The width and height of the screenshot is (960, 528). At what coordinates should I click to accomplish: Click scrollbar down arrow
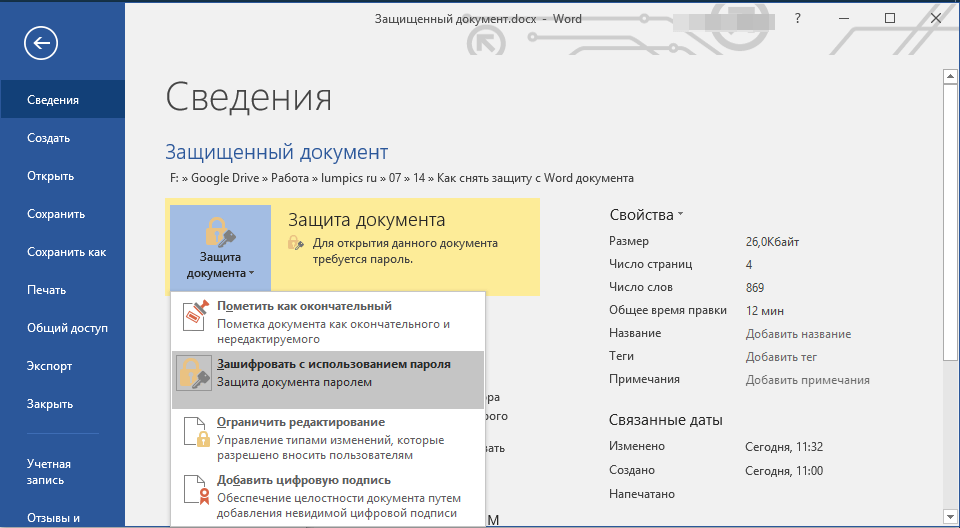pos(950,516)
